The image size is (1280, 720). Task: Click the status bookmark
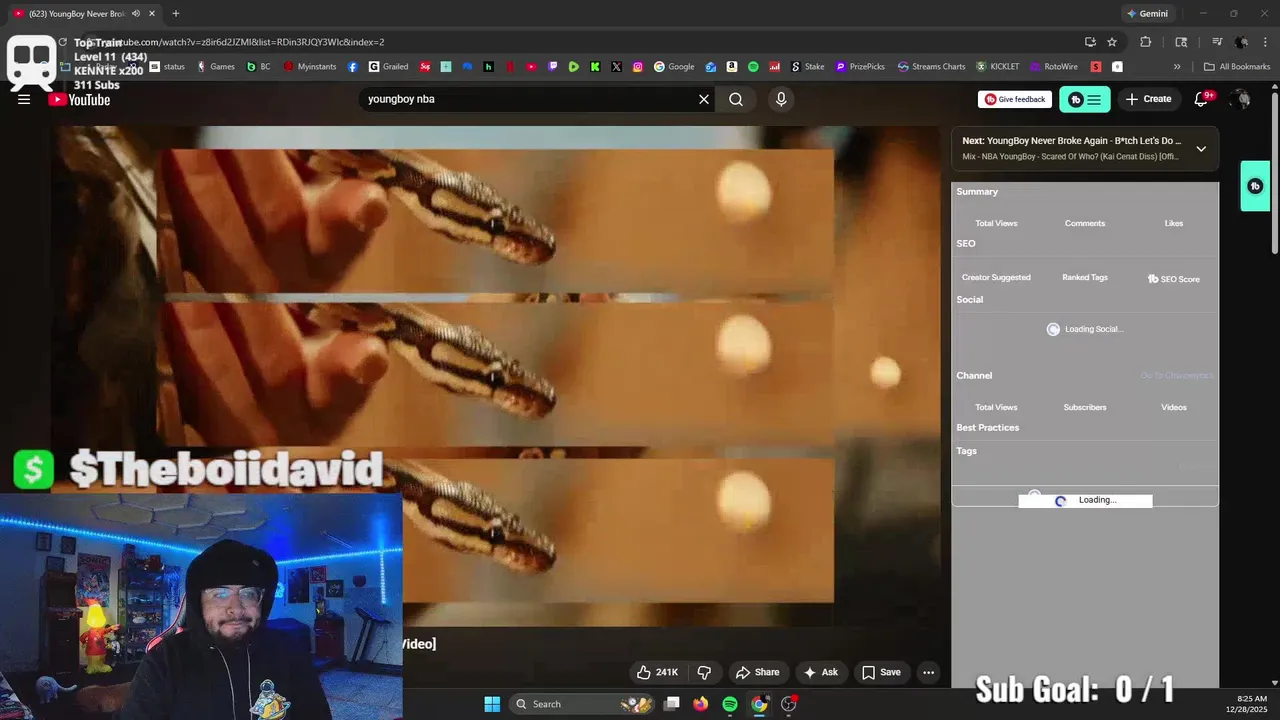[168, 67]
